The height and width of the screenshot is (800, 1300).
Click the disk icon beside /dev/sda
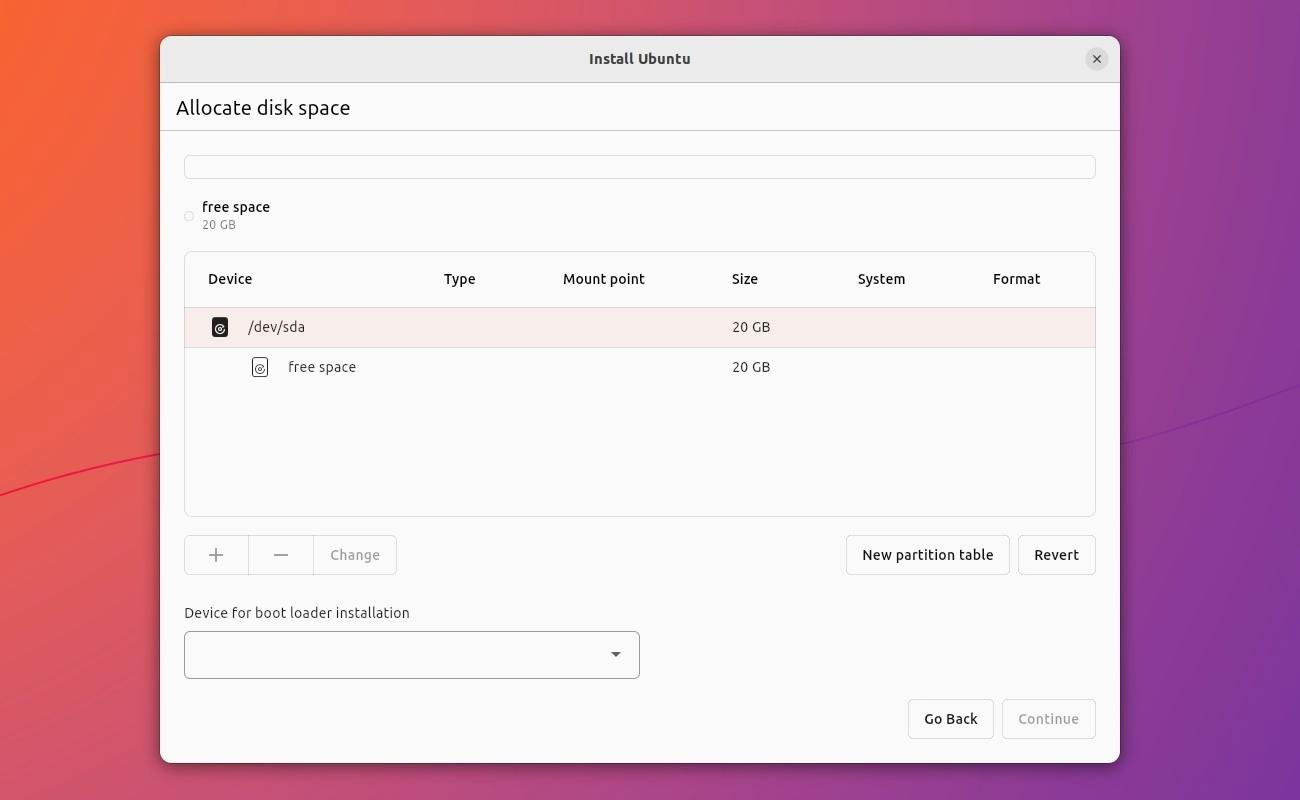point(220,327)
